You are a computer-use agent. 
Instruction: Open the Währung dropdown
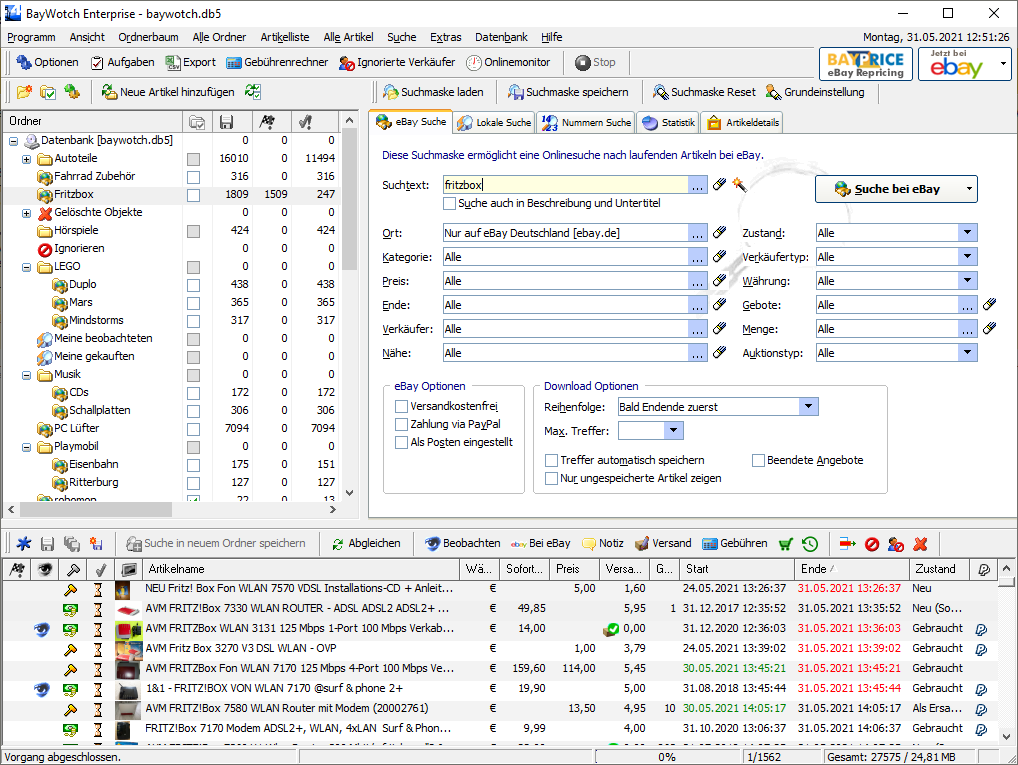(x=967, y=281)
